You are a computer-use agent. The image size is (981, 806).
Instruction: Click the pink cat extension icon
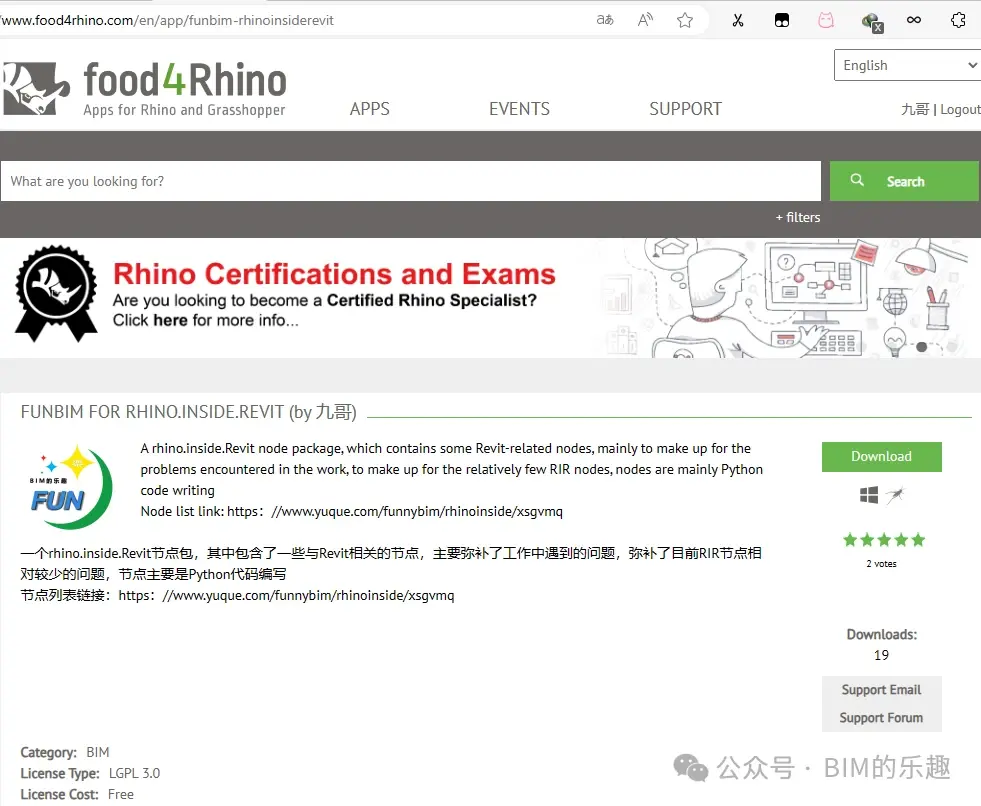pos(826,19)
